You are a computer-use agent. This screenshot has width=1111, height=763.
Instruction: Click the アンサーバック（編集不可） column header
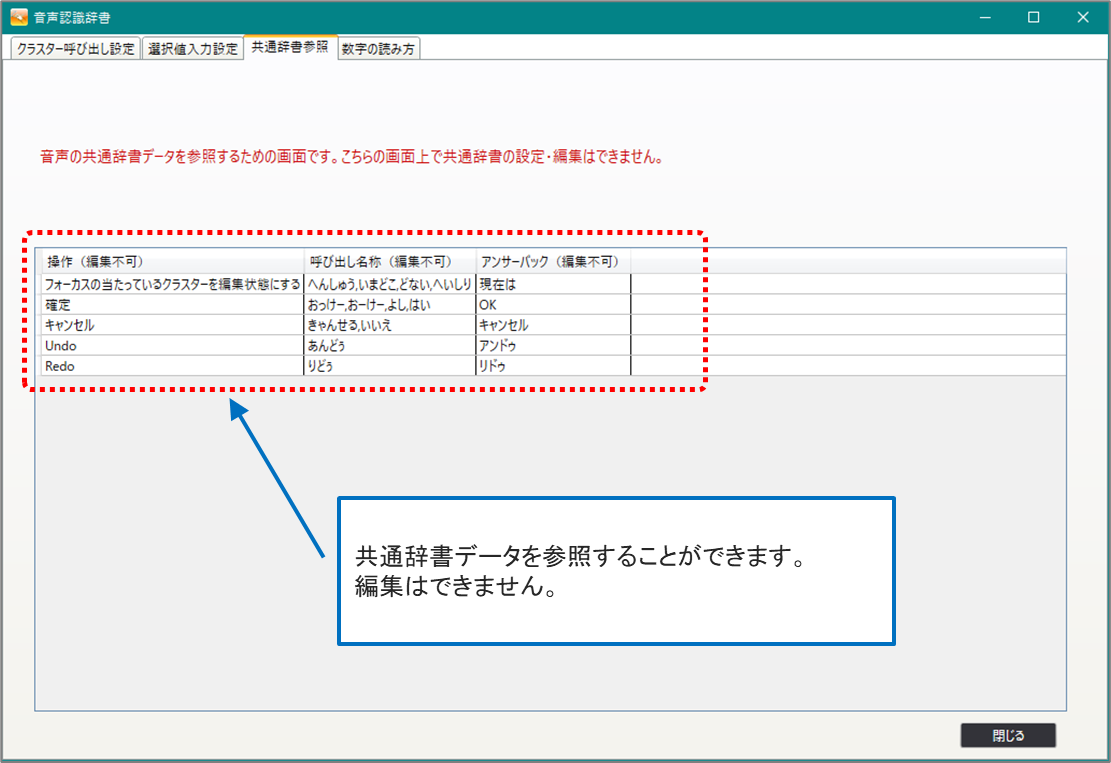point(552,262)
